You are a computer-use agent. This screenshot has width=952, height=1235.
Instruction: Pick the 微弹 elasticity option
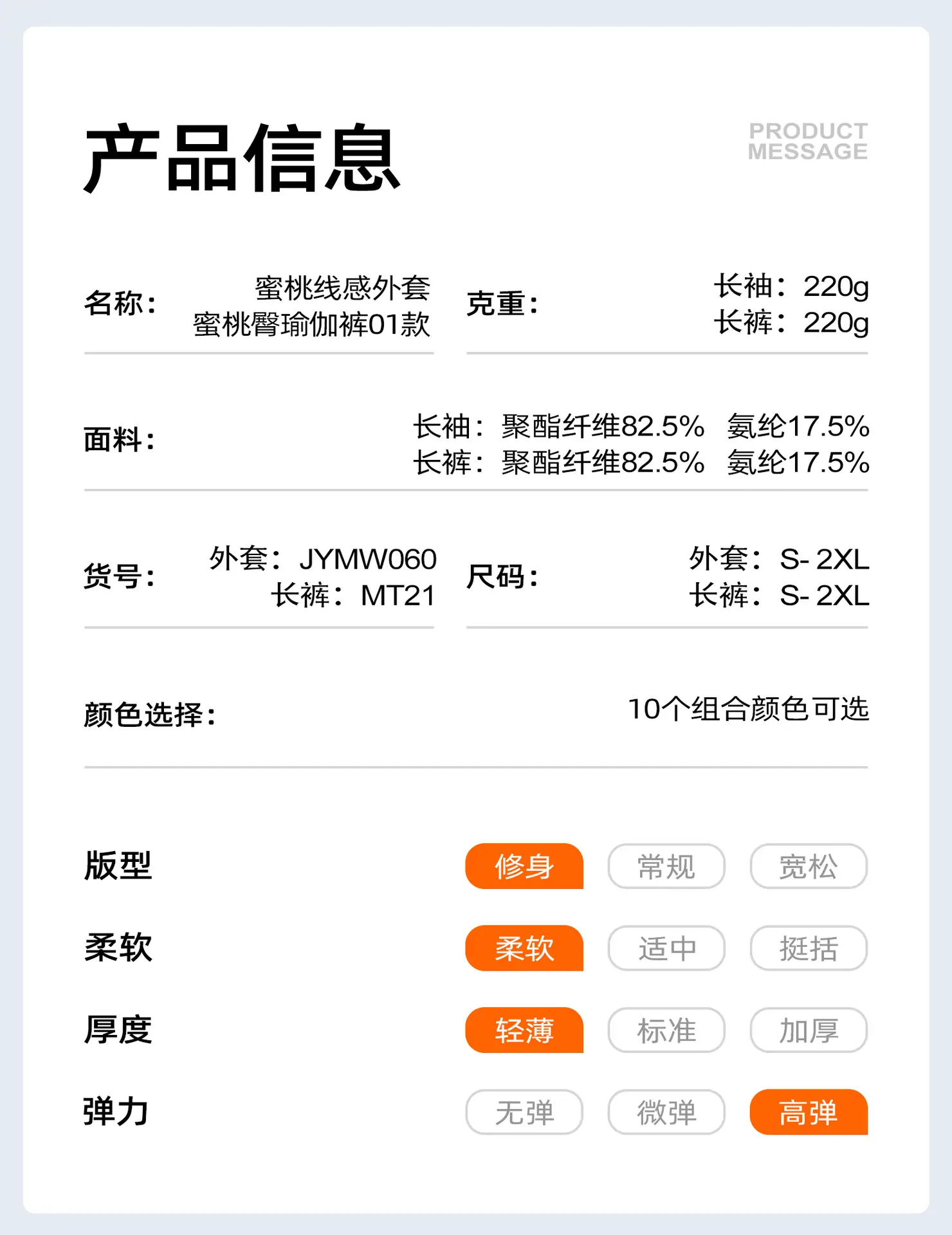click(x=666, y=1112)
